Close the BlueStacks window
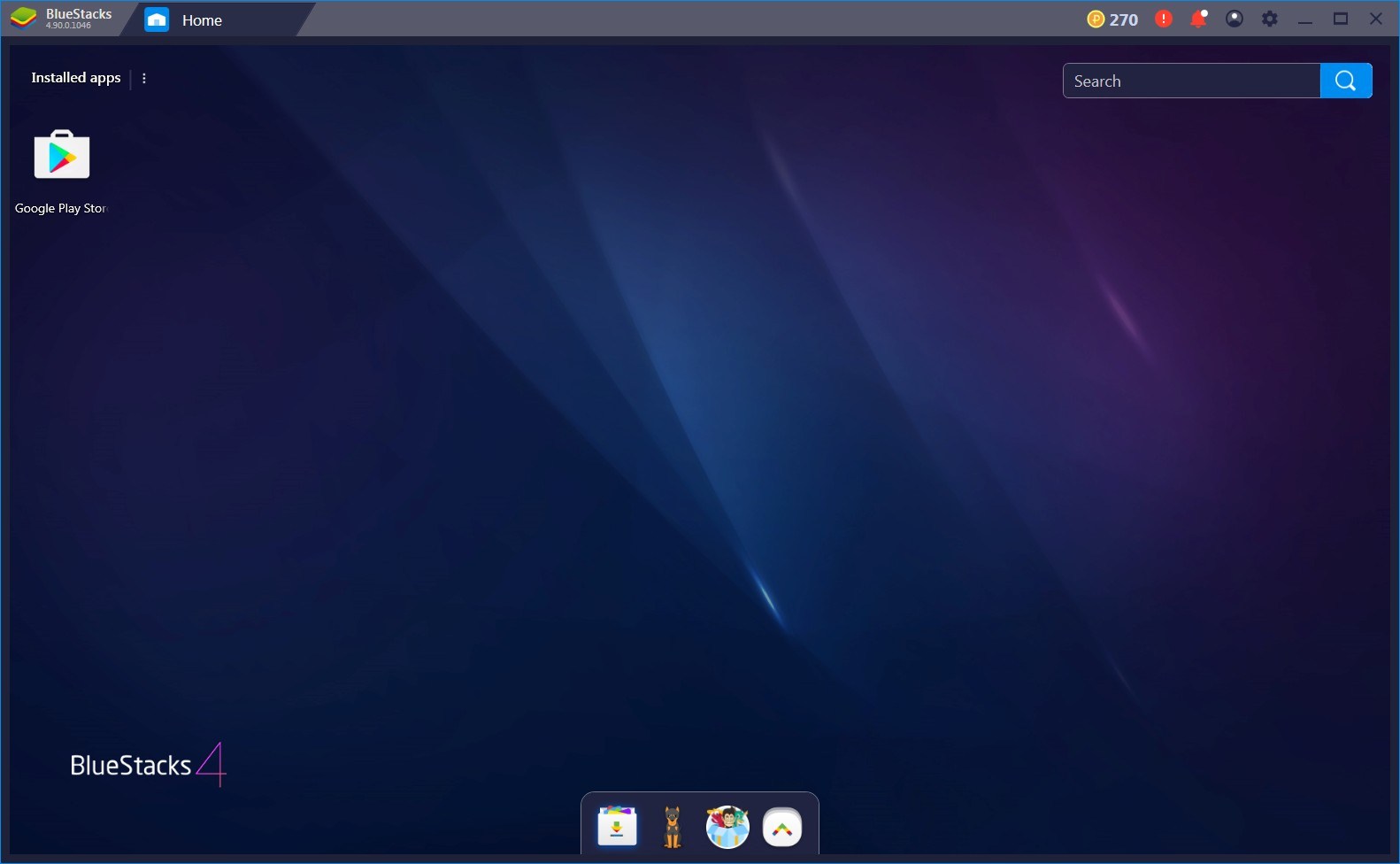 1376,19
